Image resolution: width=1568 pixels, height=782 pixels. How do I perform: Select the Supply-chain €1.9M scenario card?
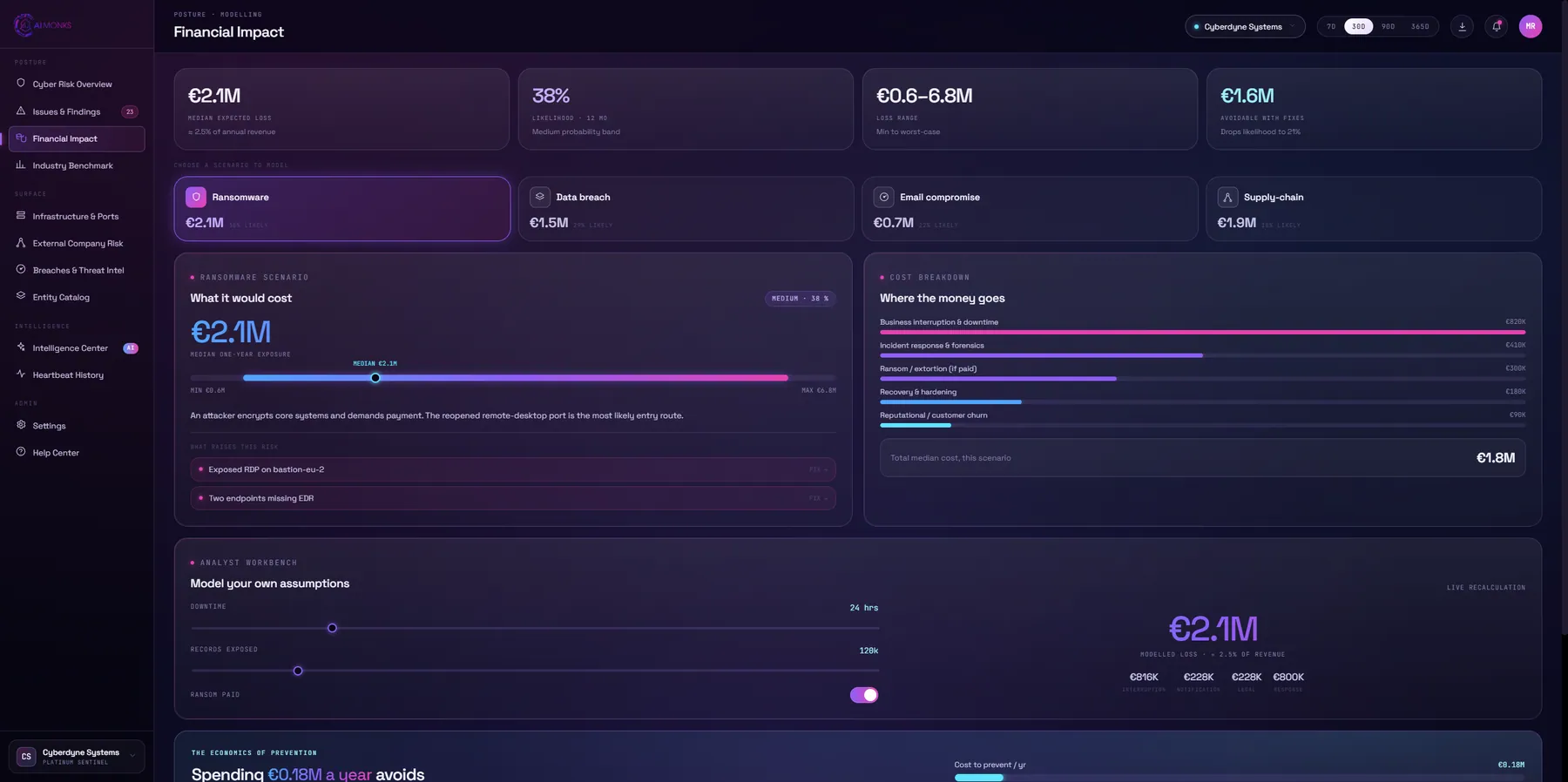1374,209
